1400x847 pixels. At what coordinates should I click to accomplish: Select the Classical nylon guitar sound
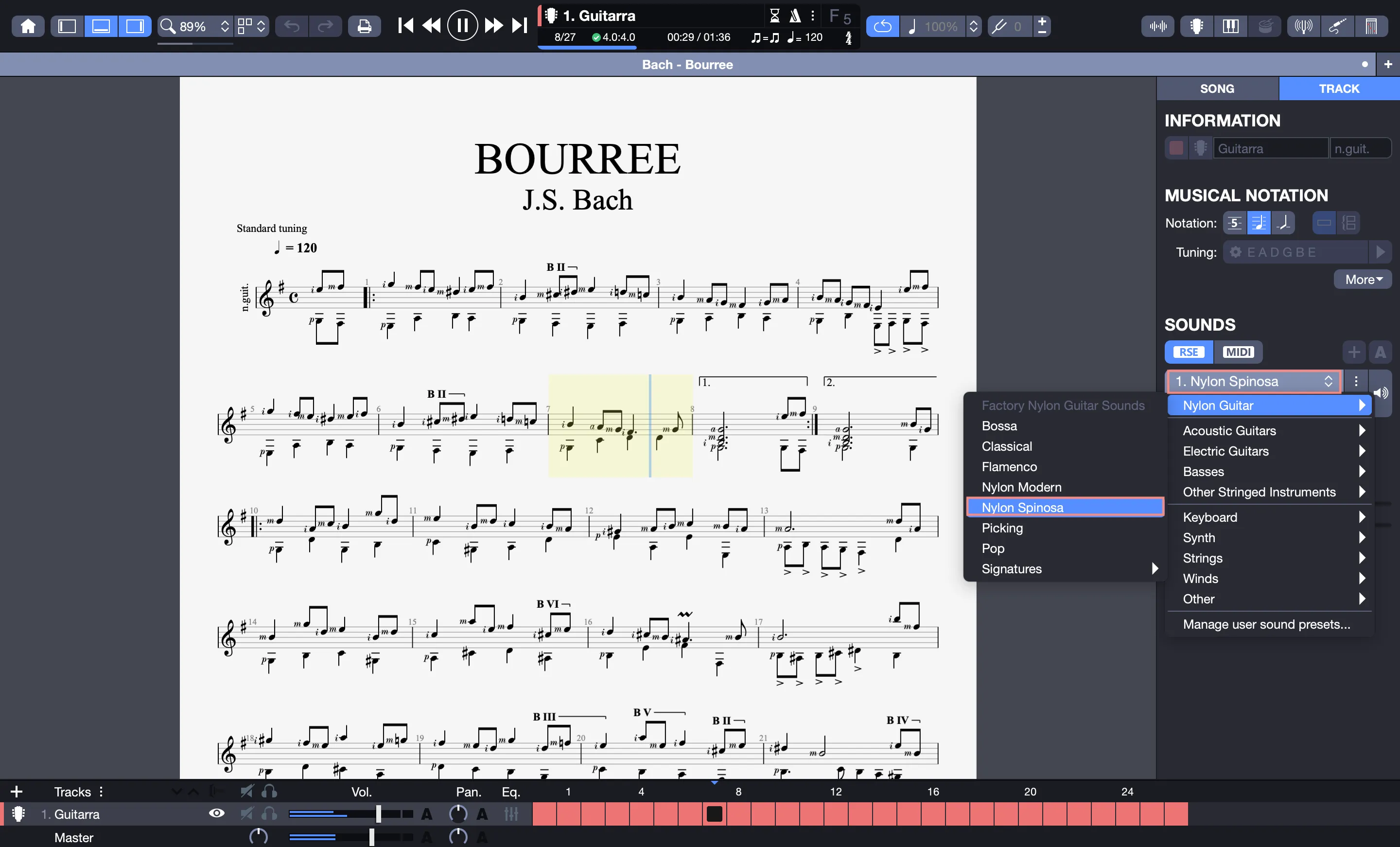tap(1065, 446)
